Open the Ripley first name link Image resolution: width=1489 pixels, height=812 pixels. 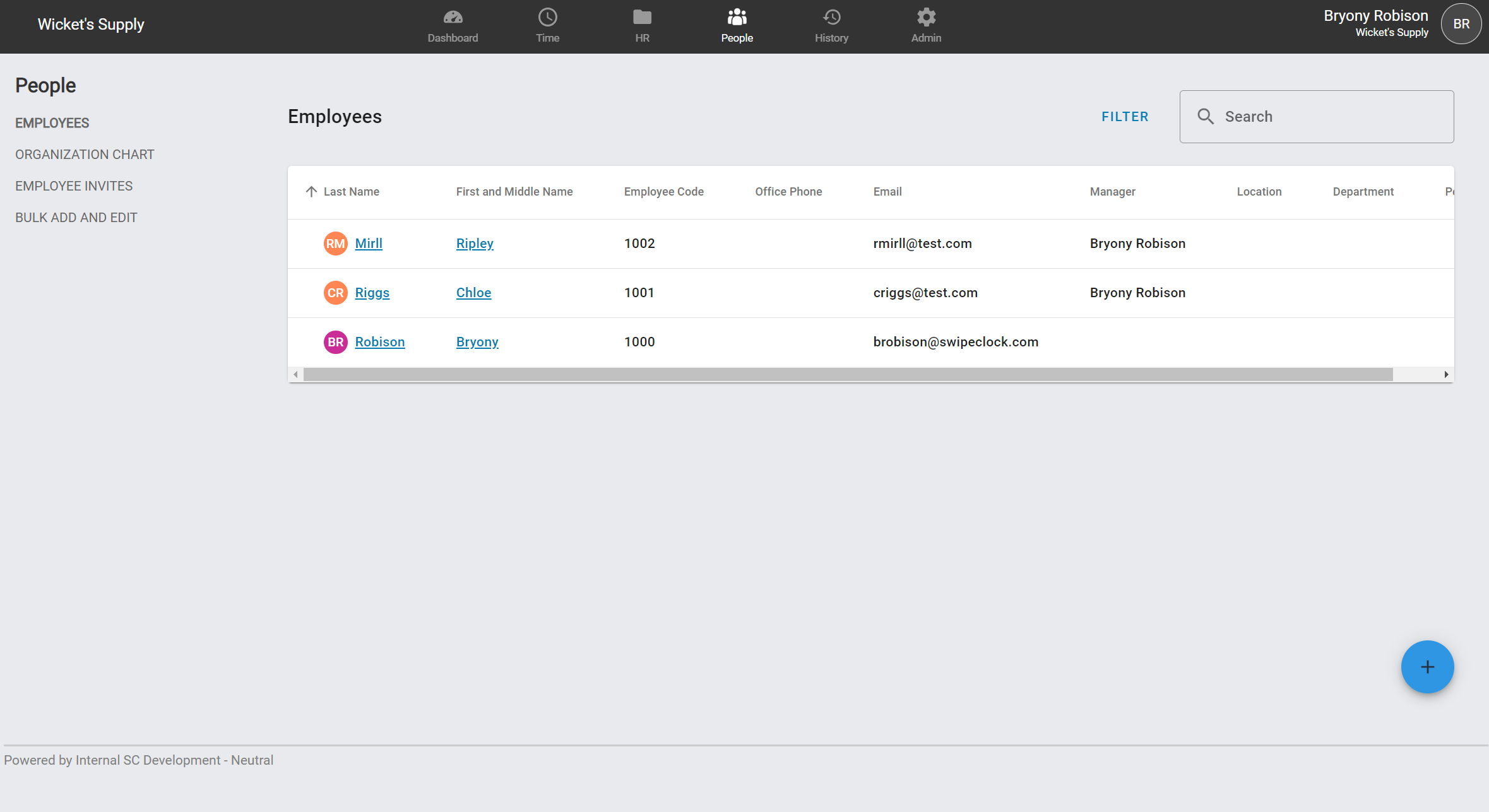(475, 244)
